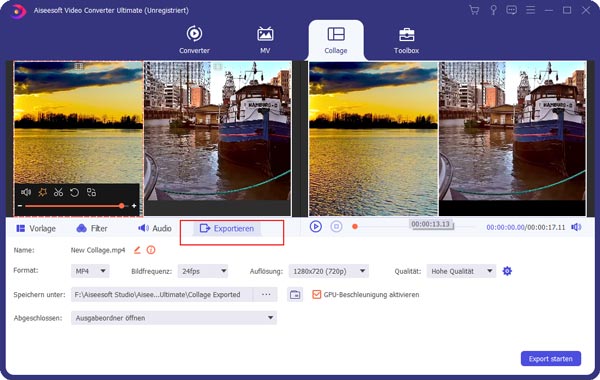600x380 pixels.
Task: Click the Aiseesoft app logo icon
Action: click(x=18, y=11)
